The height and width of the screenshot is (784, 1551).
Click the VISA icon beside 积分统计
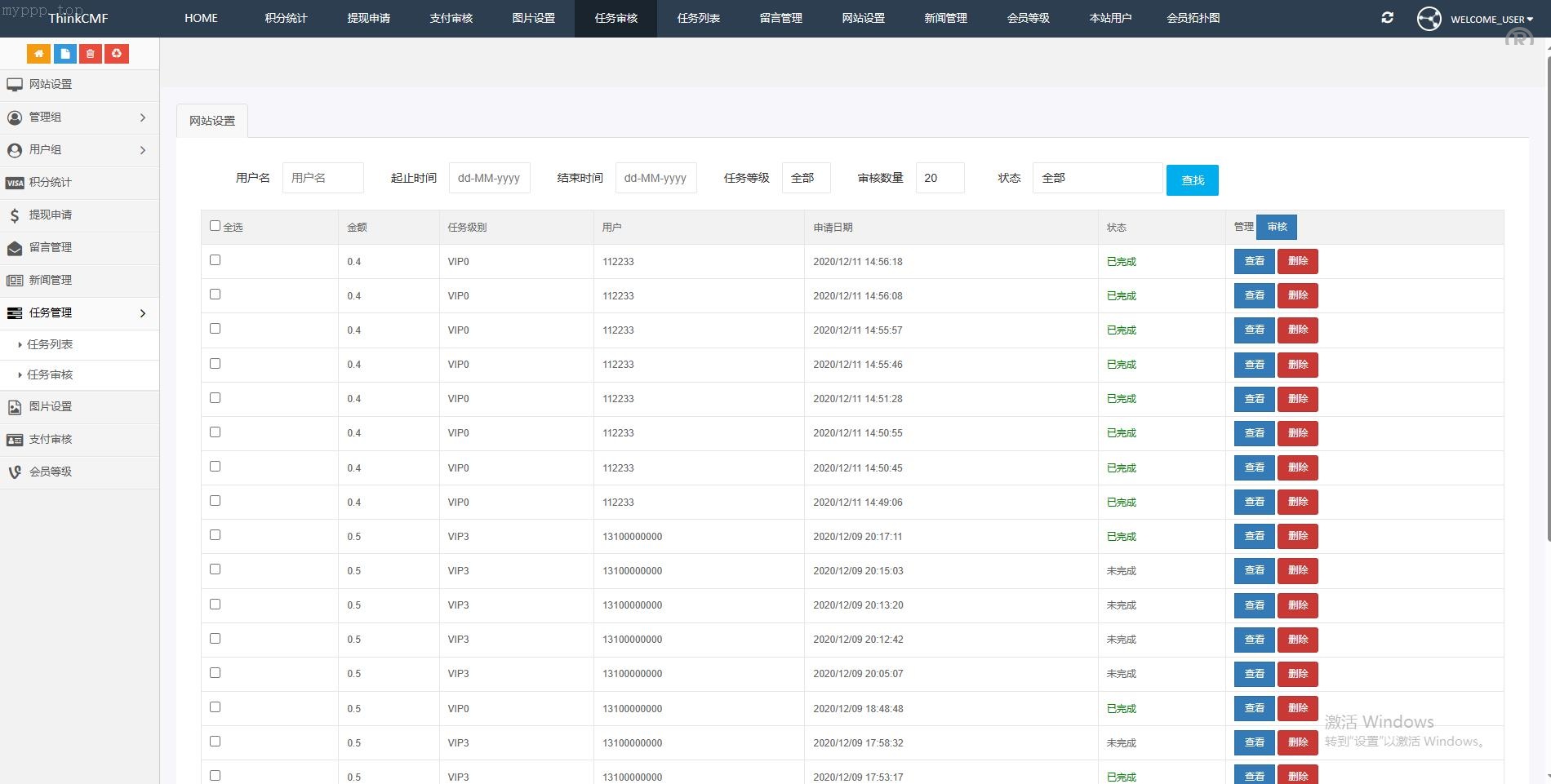[15, 183]
